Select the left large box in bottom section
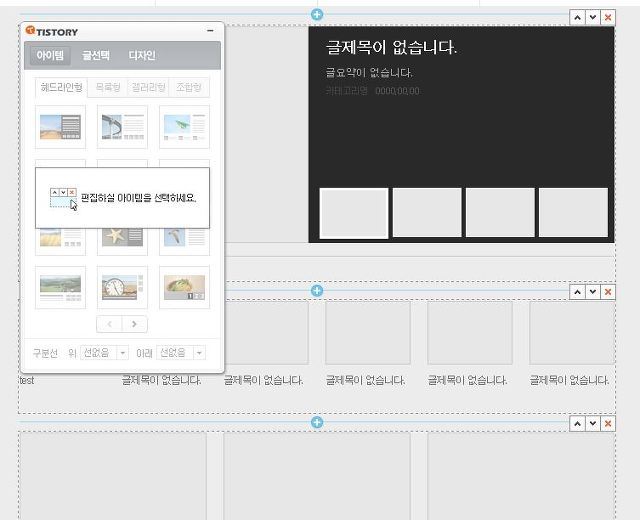The height and width of the screenshot is (520, 640). tap(113, 476)
